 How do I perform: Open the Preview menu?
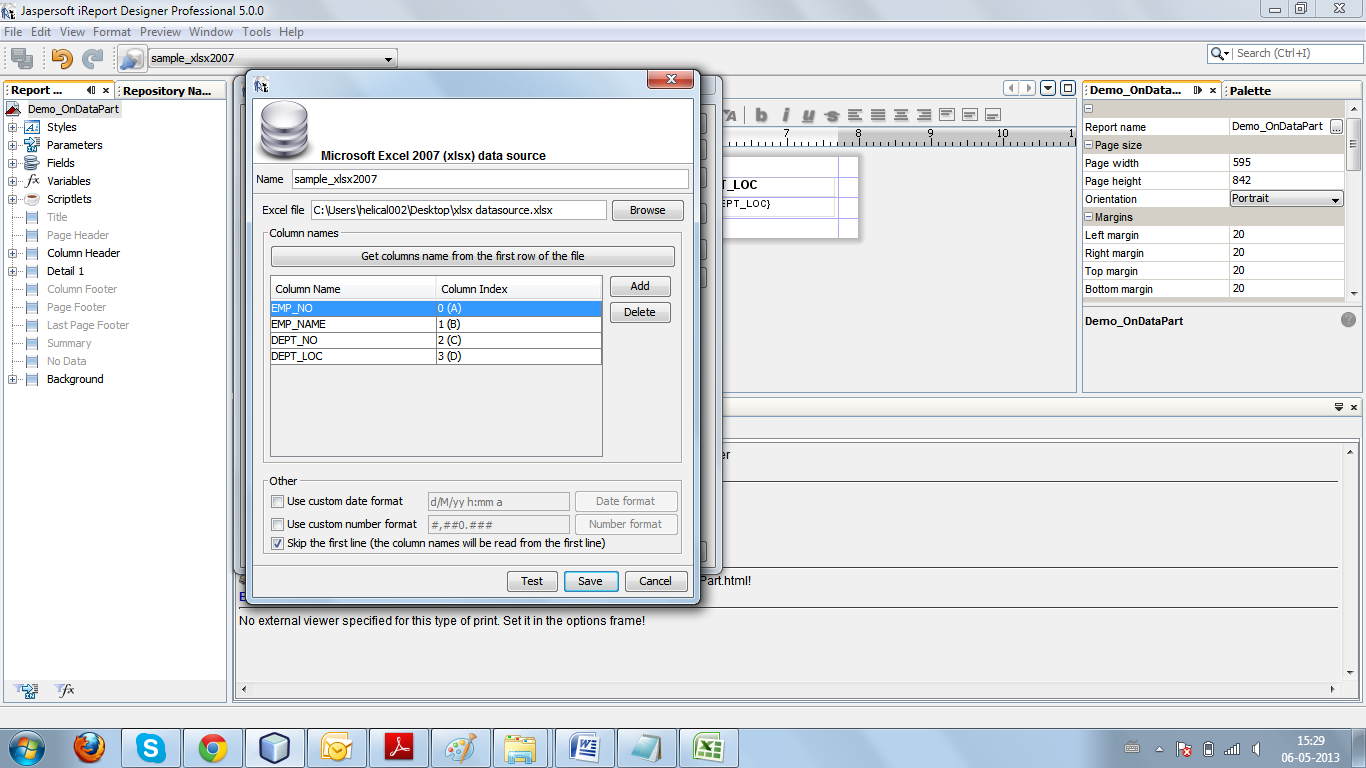[160, 32]
